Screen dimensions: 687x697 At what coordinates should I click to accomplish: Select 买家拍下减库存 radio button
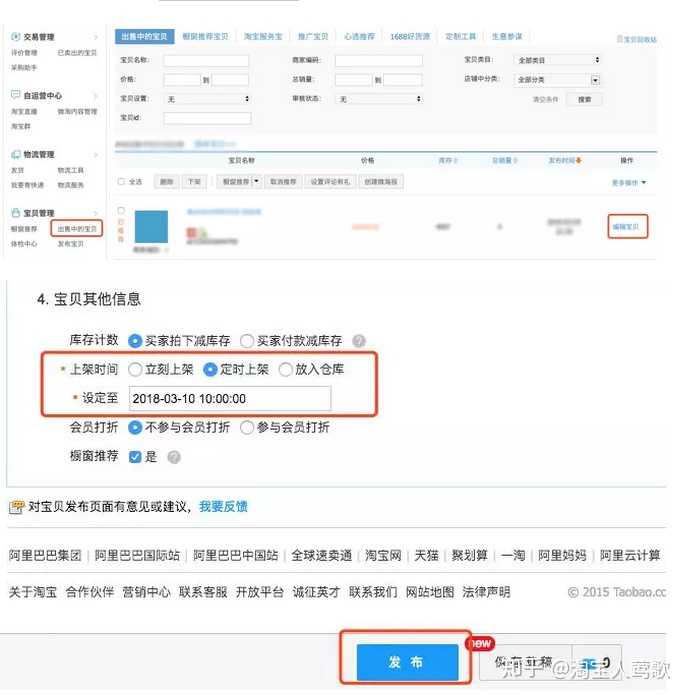[x=135, y=341]
